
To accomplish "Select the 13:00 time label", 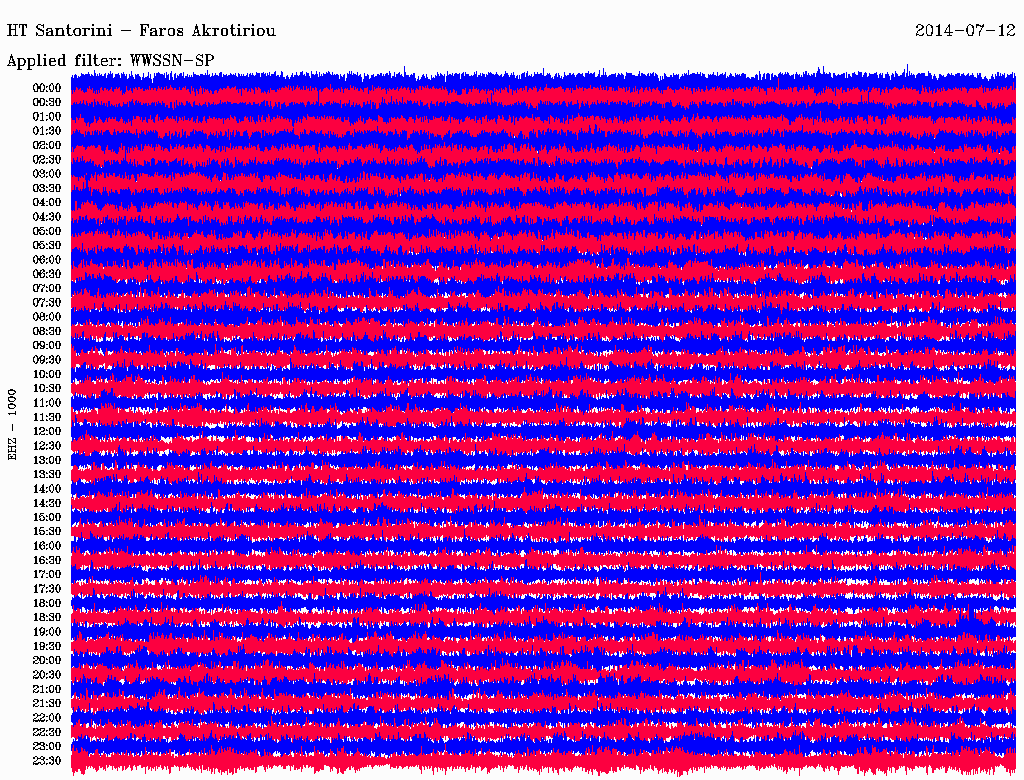I will coord(47,460).
